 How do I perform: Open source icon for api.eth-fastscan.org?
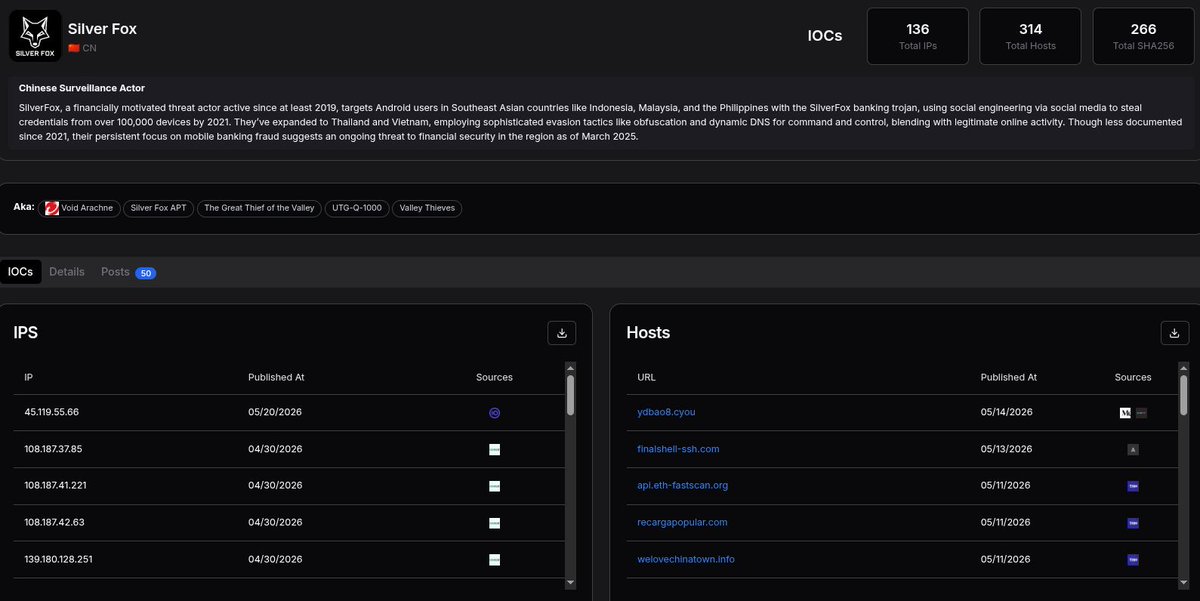pyautogui.click(x=1133, y=485)
